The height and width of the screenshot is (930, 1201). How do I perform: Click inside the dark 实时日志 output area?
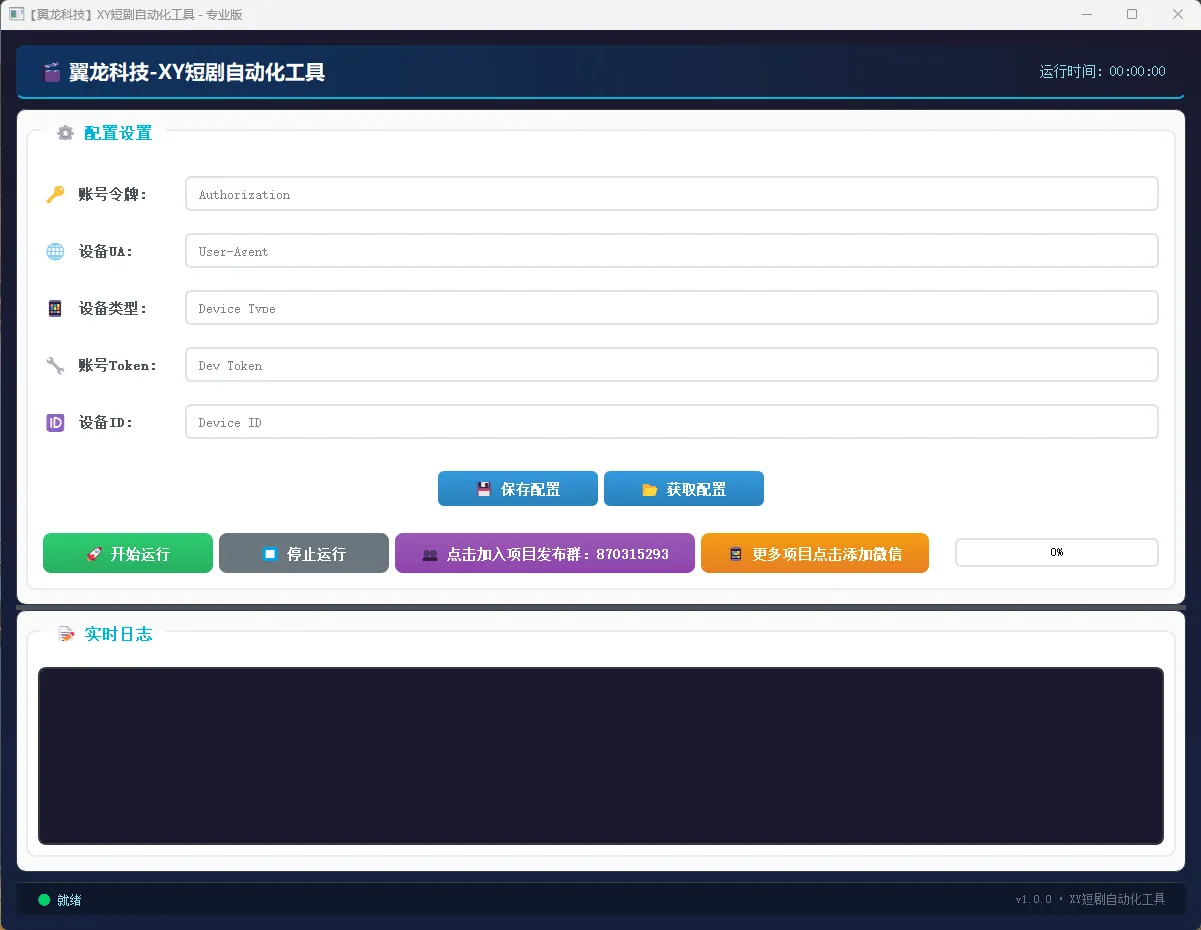(600, 756)
